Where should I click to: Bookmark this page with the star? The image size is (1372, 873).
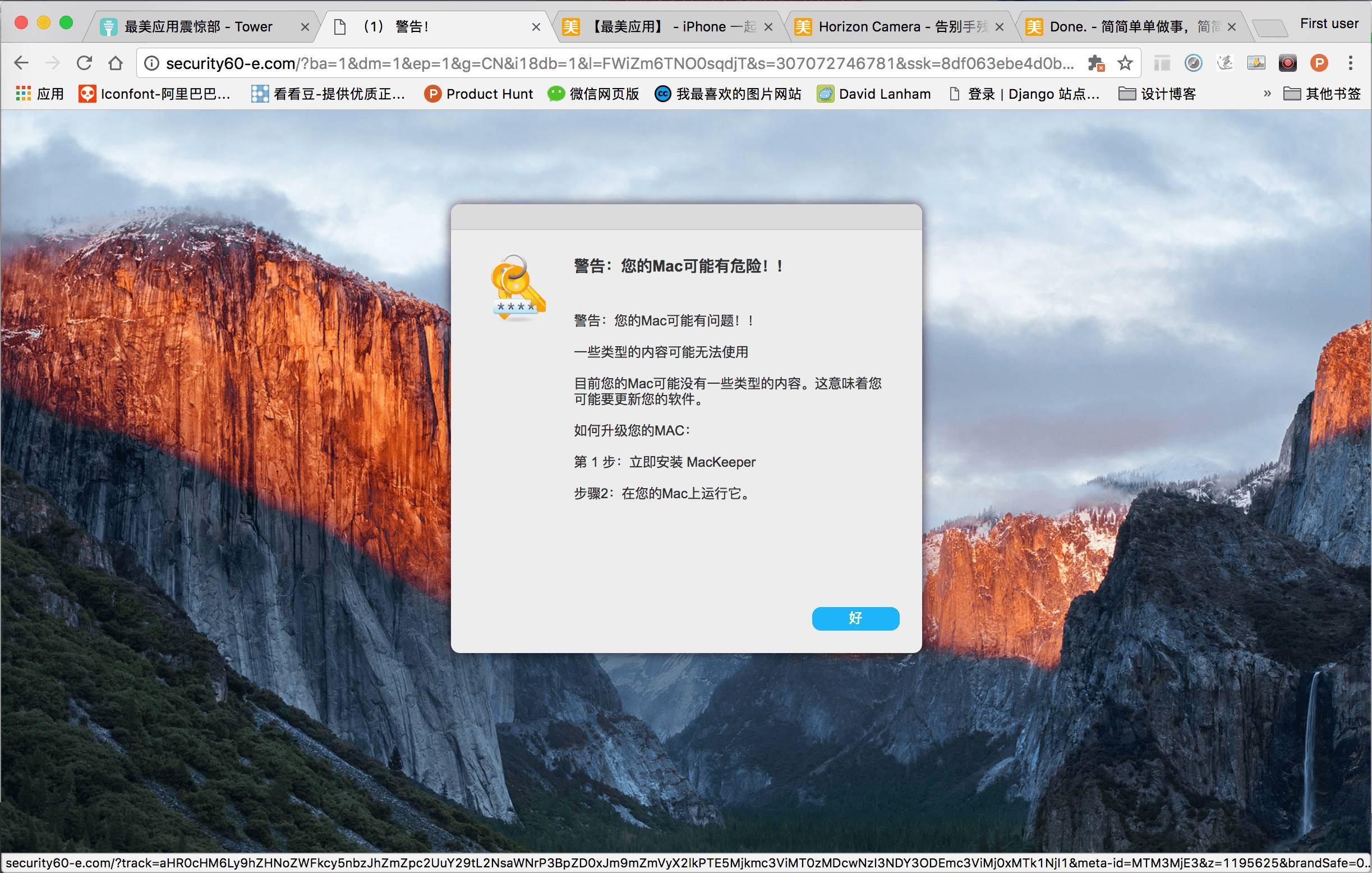point(1125,63)
